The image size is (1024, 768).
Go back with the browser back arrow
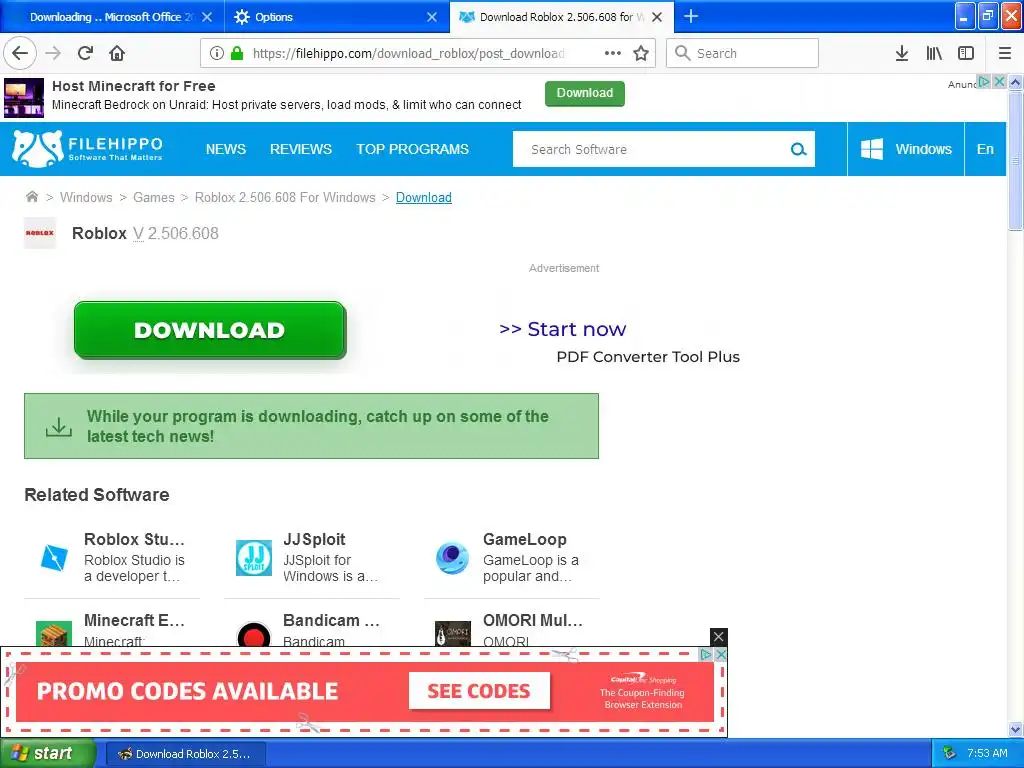(x=20, y=53)
